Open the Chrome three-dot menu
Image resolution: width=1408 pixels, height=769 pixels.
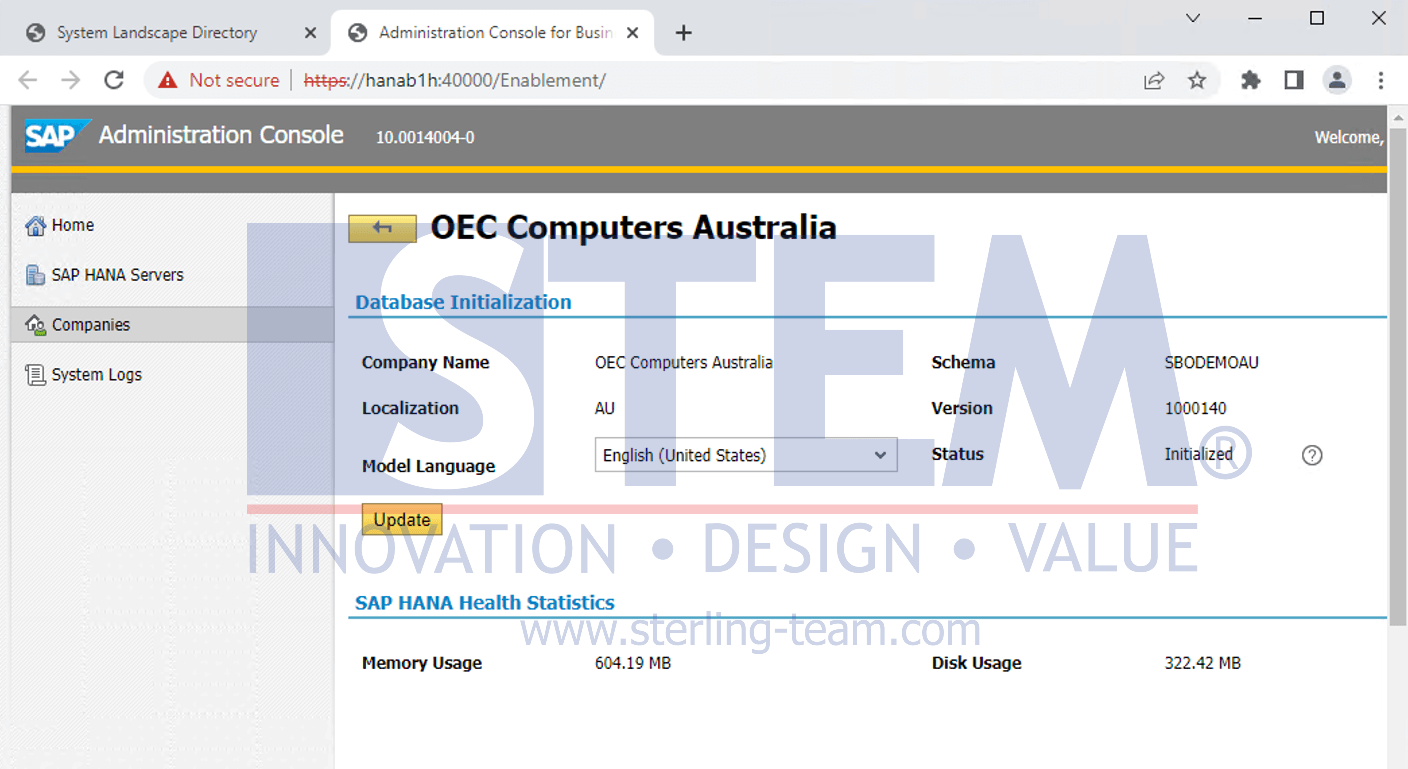coord(1381,80)
